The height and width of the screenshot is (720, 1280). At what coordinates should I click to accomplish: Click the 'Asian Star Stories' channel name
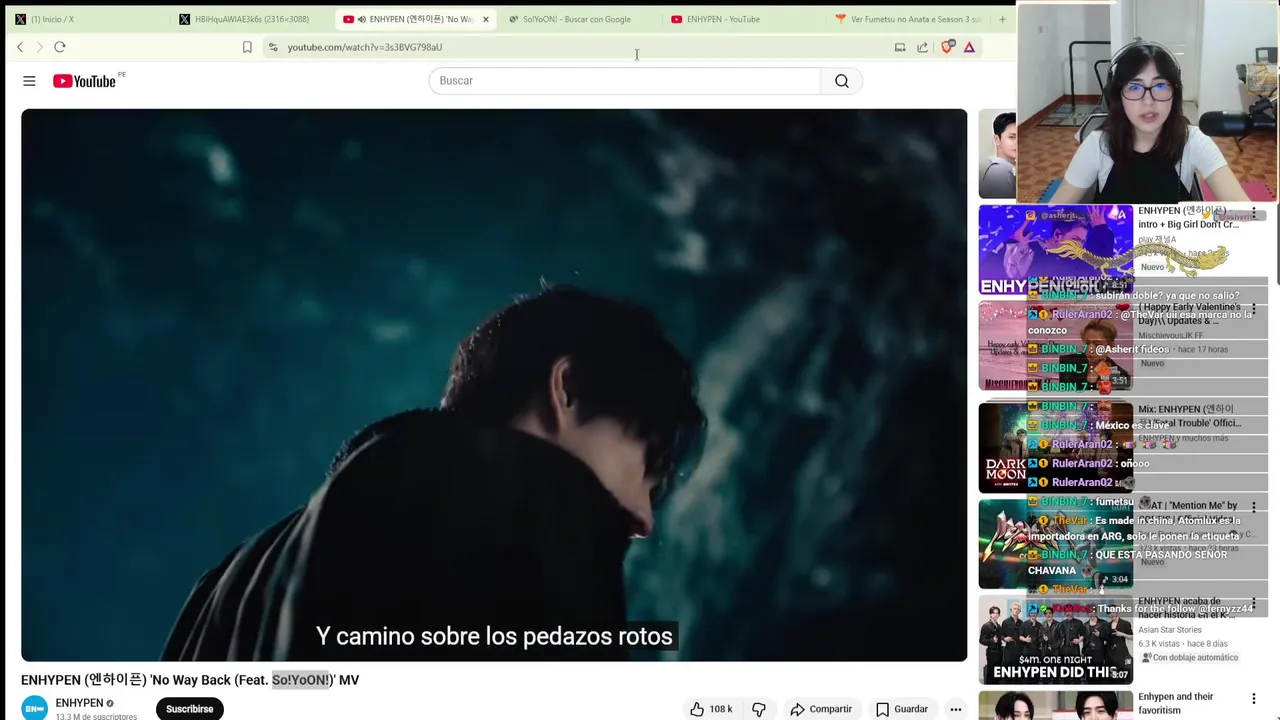coord(1170,630)
